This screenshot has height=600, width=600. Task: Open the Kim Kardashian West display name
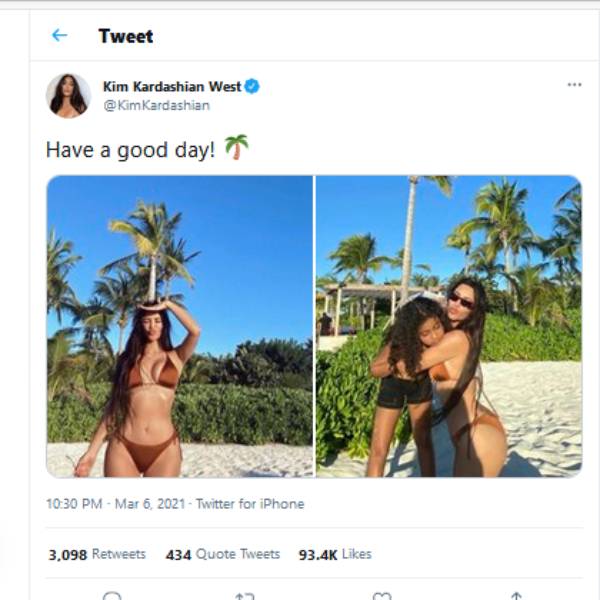[x=172, y=86]
